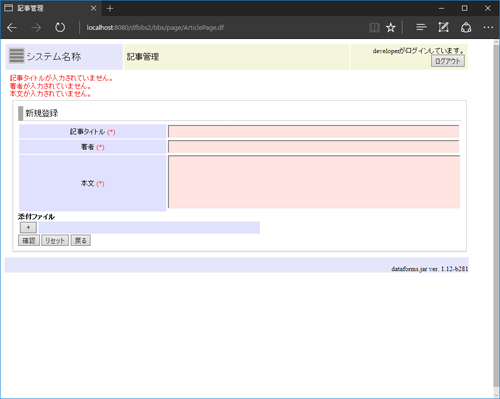Open the reading view book icon

coord(374,27)
